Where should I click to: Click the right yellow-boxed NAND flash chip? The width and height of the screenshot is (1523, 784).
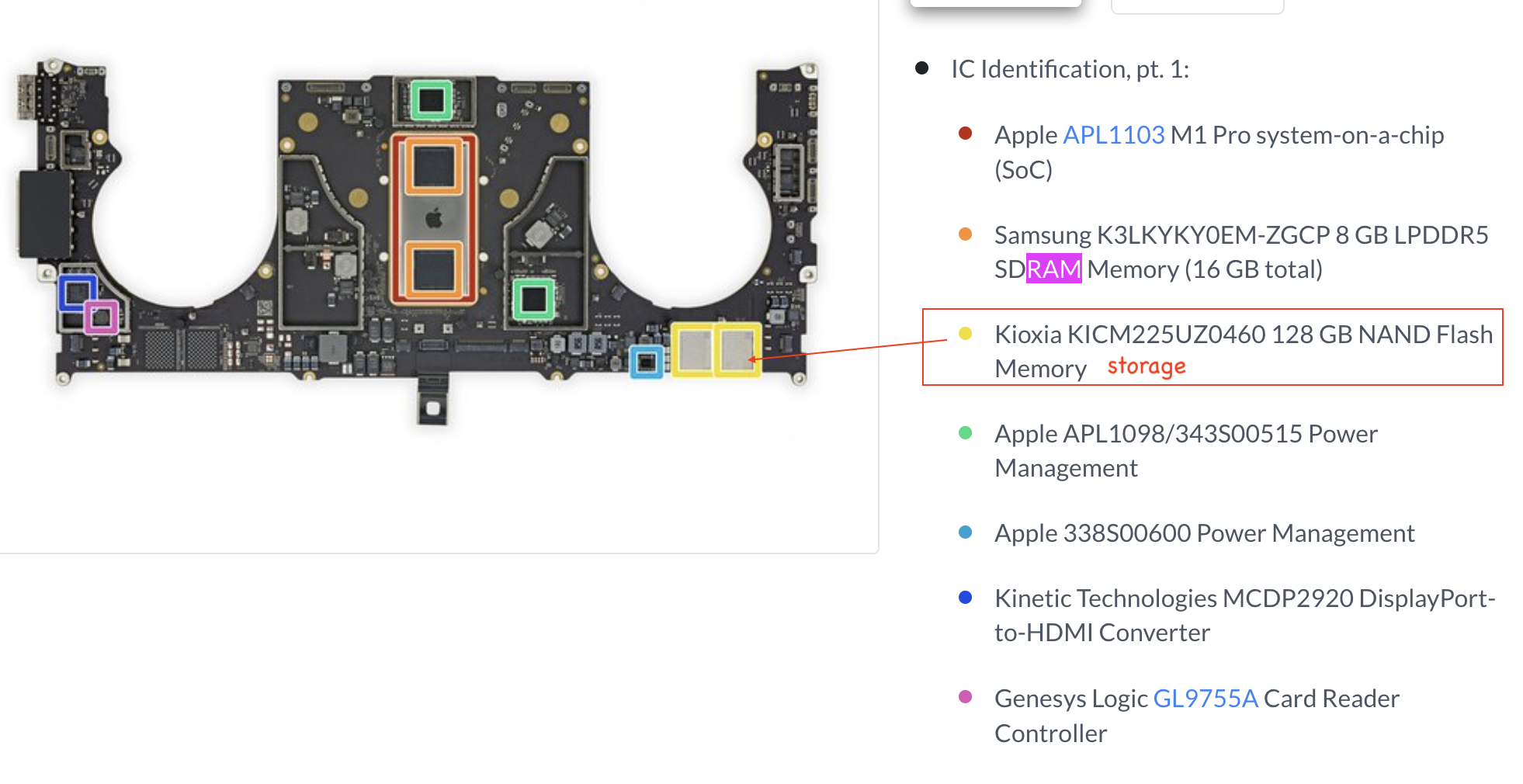(x=737, y=349)
